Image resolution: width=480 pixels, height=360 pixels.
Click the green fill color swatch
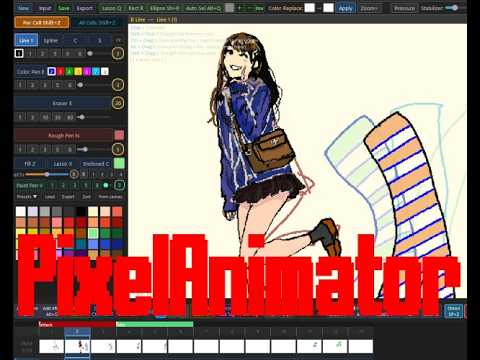pyautogui.click(x=119, y=163)
